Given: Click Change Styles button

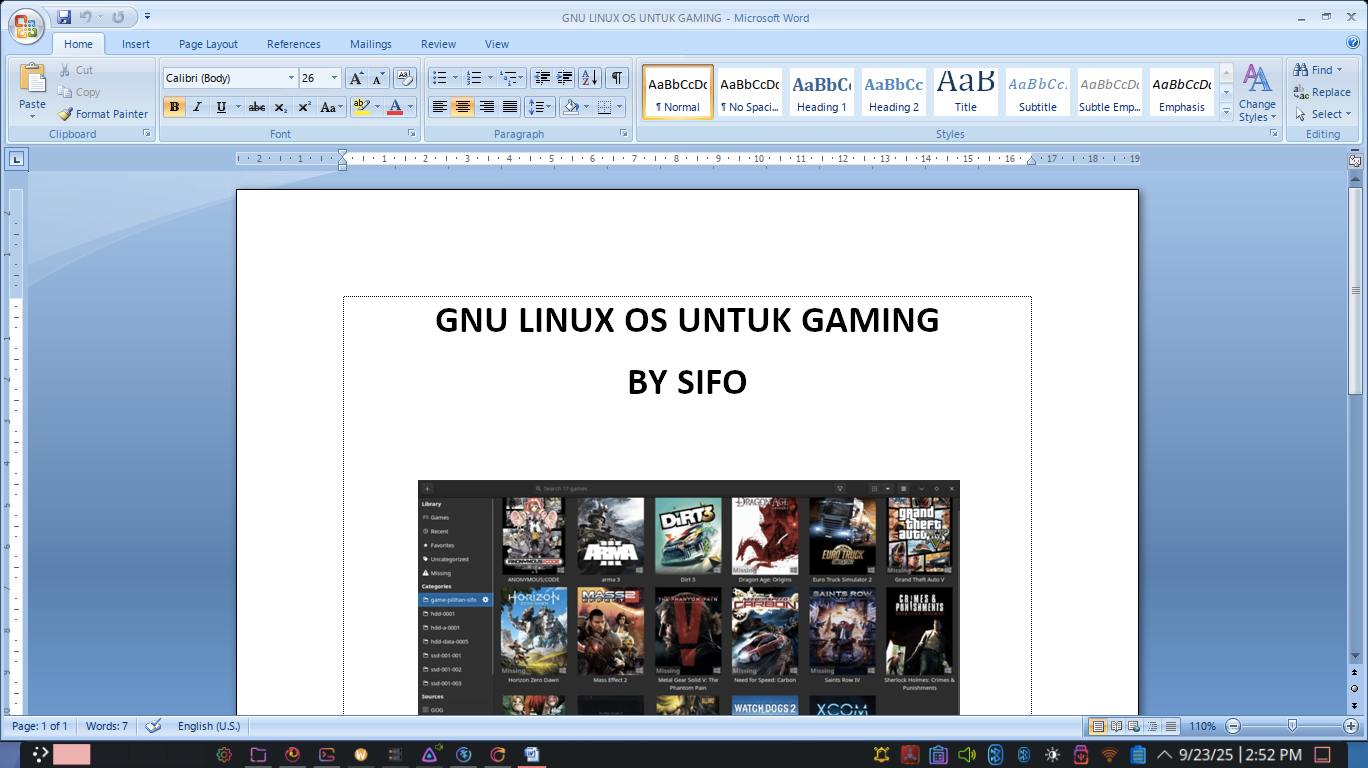Looking at the screenshot, I should (1257, 93).
